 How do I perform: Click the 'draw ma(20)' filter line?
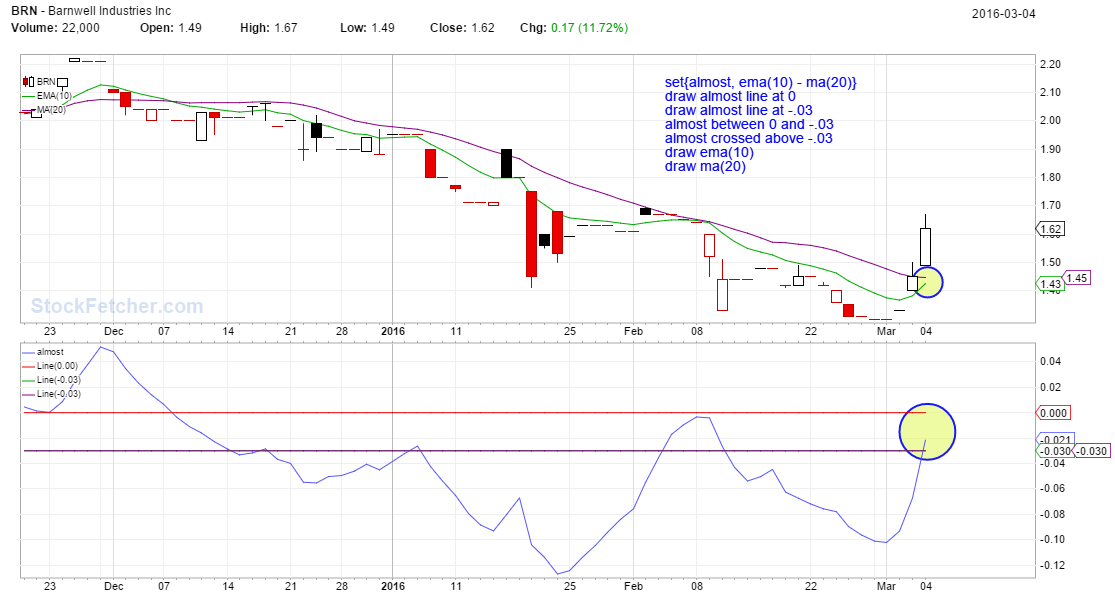point(705,166)
